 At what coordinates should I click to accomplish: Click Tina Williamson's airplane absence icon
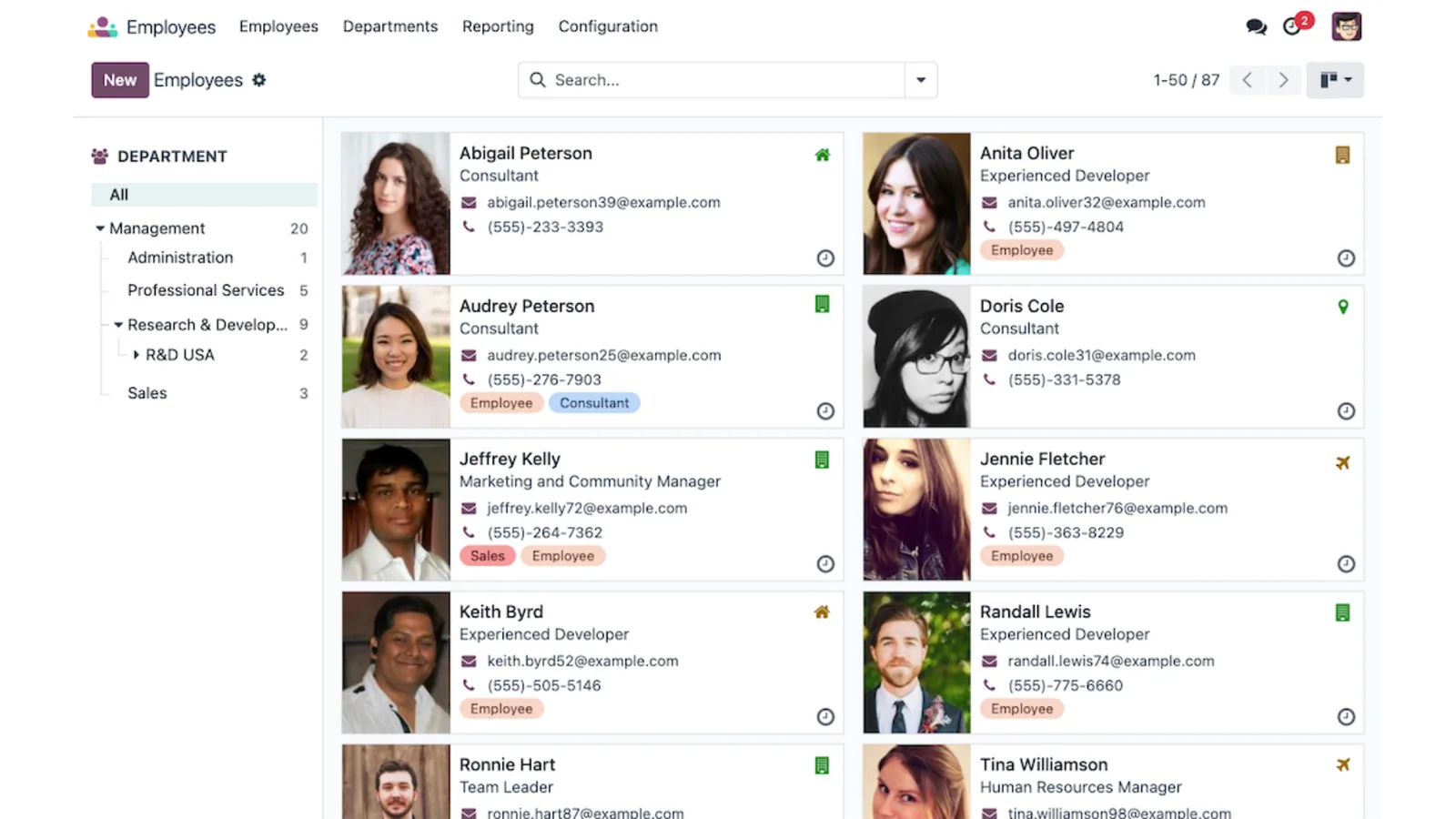(1342, 765)
